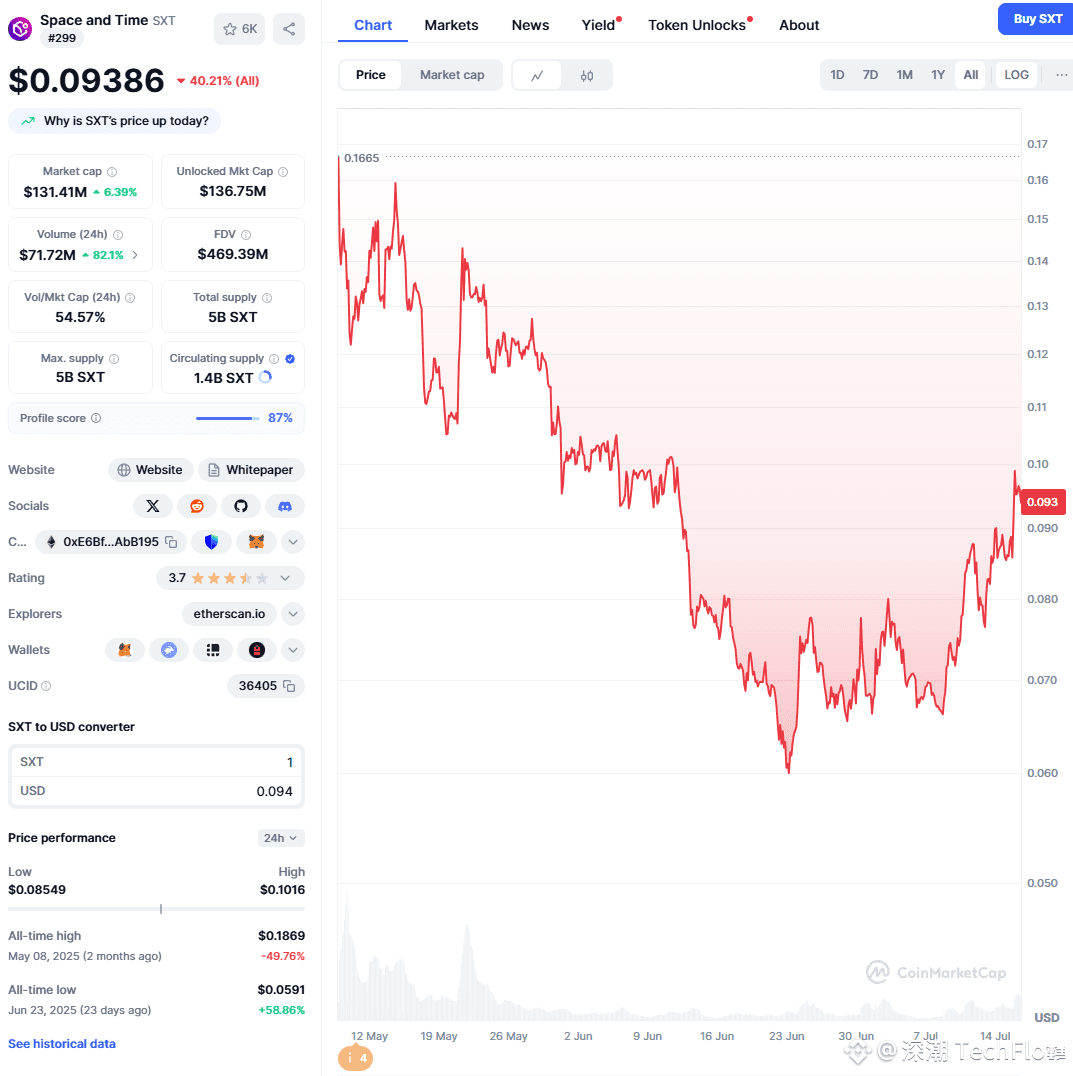Expand the contracts chevron dropdown
The image size is (1073, 1076).
tap(293, 542)
